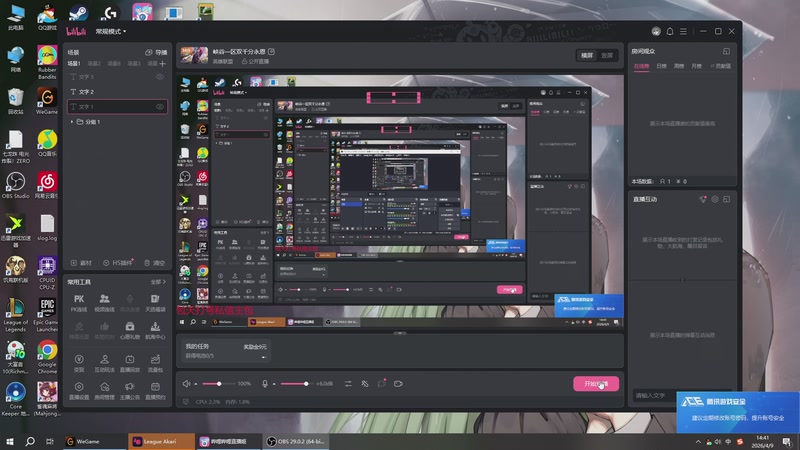Switch to 场景1 tab
This screenshot has height=450, width=800.
74,64
